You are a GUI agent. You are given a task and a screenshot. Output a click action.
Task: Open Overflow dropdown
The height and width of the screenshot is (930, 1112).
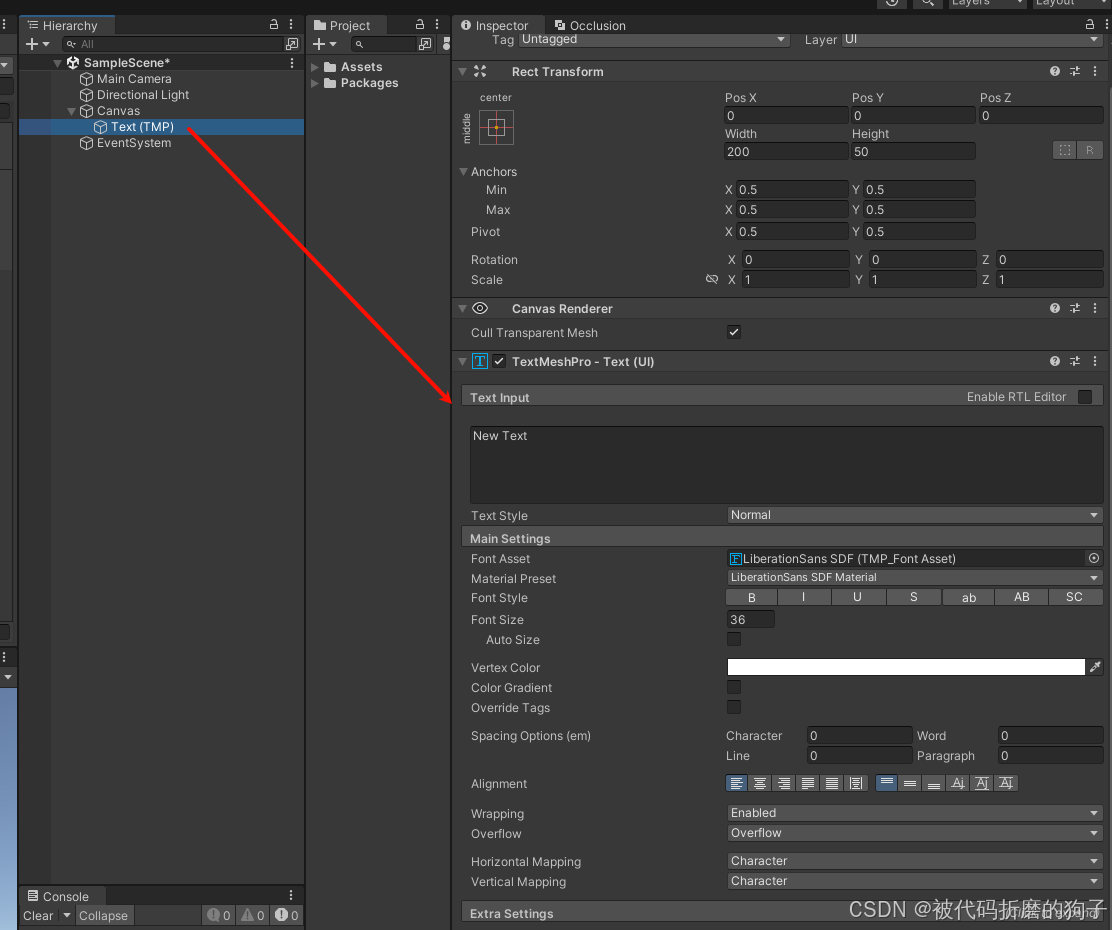pos(915,833)
